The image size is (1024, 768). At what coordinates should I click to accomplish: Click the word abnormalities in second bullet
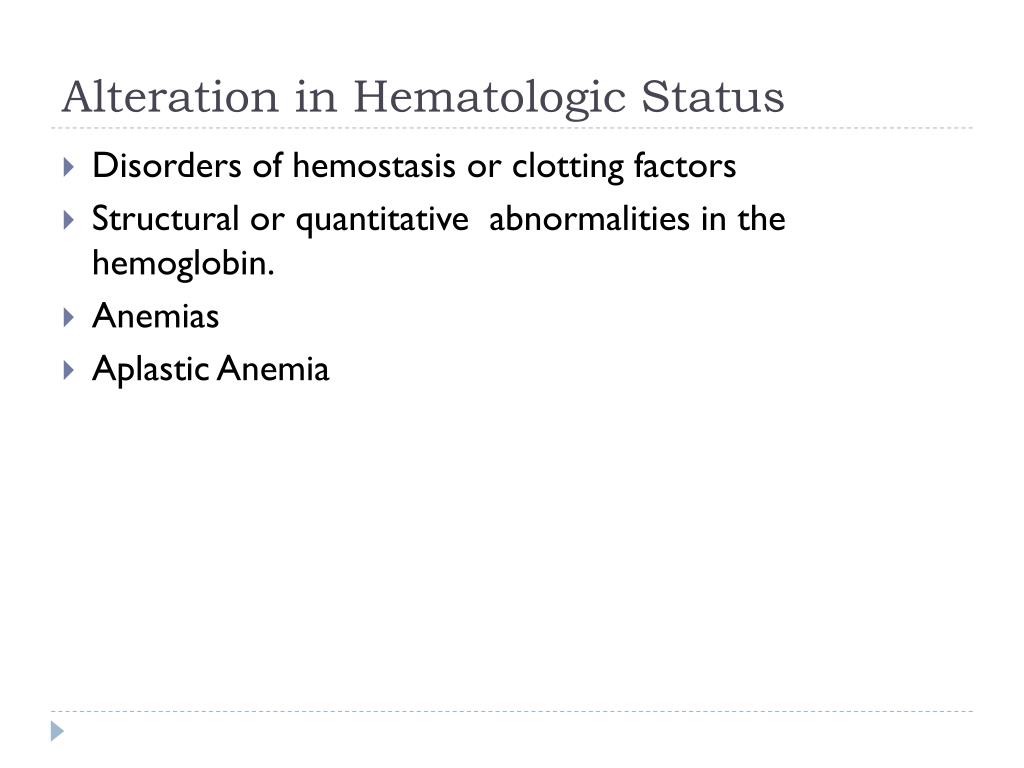589,218
